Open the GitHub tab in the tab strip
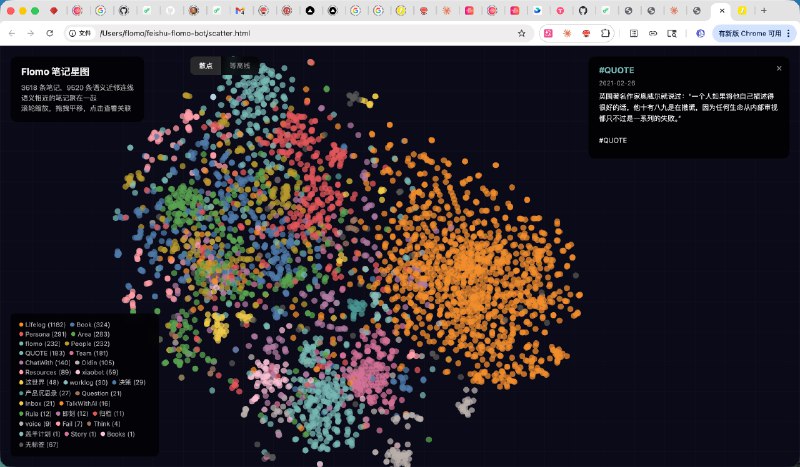This screenshot has height=467, width=800. click(123, 10)
